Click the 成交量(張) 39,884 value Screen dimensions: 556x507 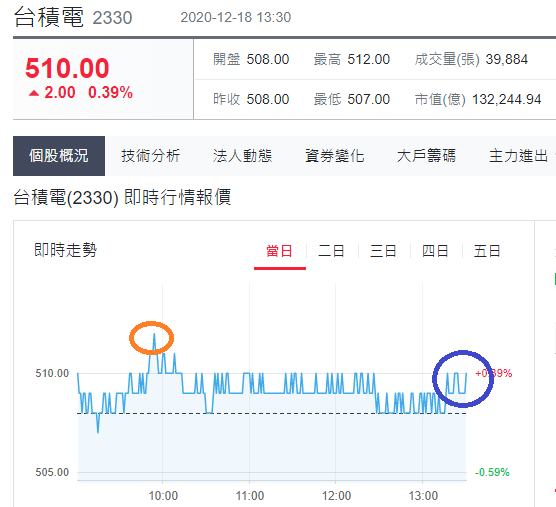coord(507,59)
